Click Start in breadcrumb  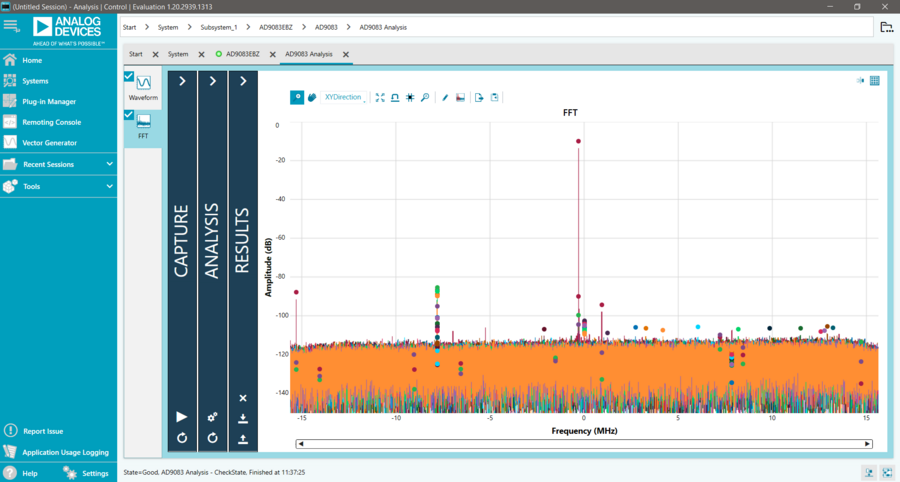click(130, 28)
